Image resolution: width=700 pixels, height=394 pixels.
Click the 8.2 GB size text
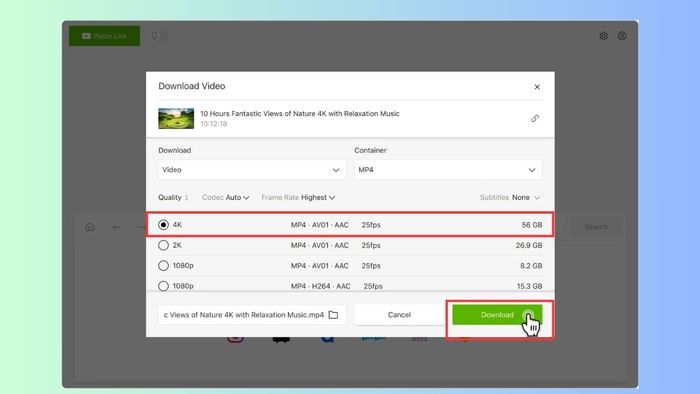pos(531,265)
